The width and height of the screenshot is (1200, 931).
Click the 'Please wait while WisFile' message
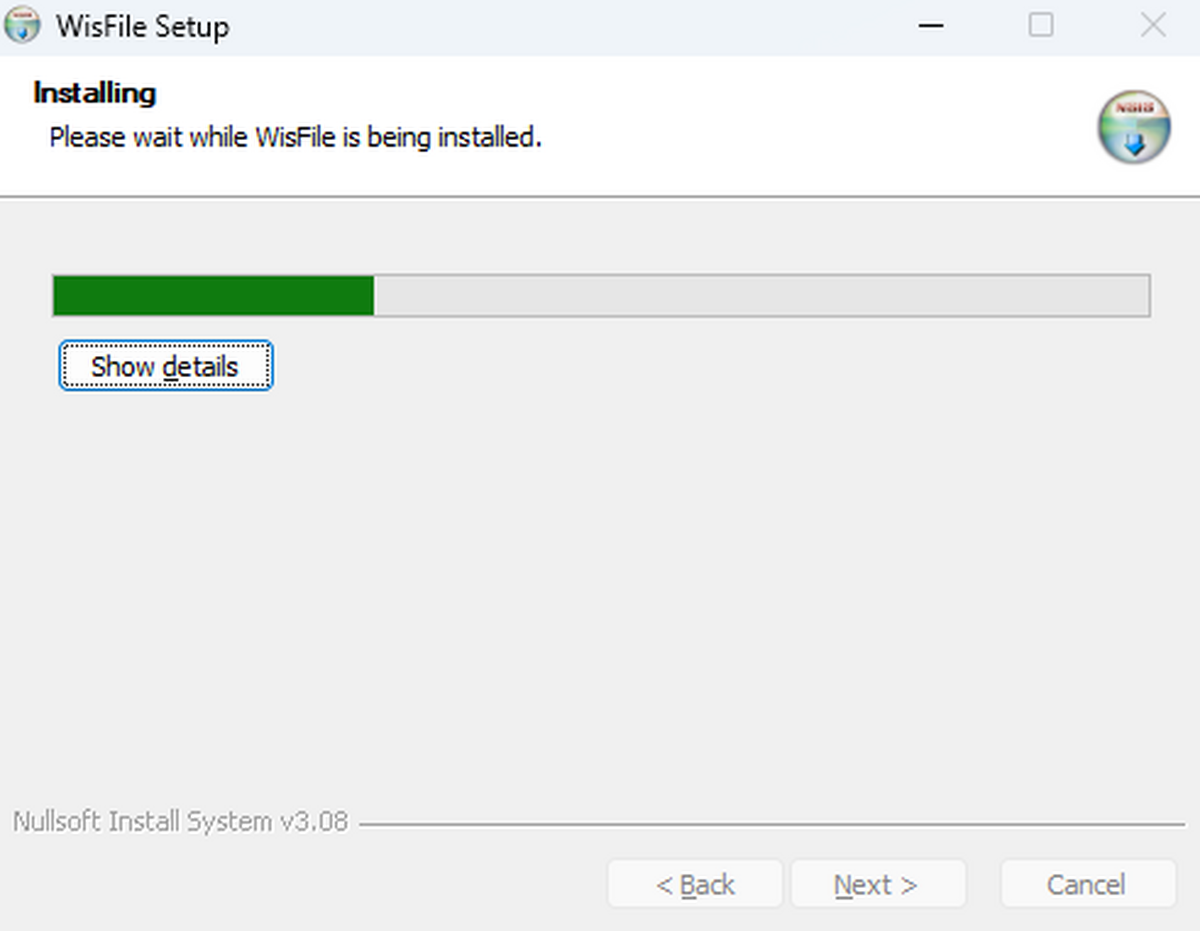pyautogui.click(x=295, y=137)
